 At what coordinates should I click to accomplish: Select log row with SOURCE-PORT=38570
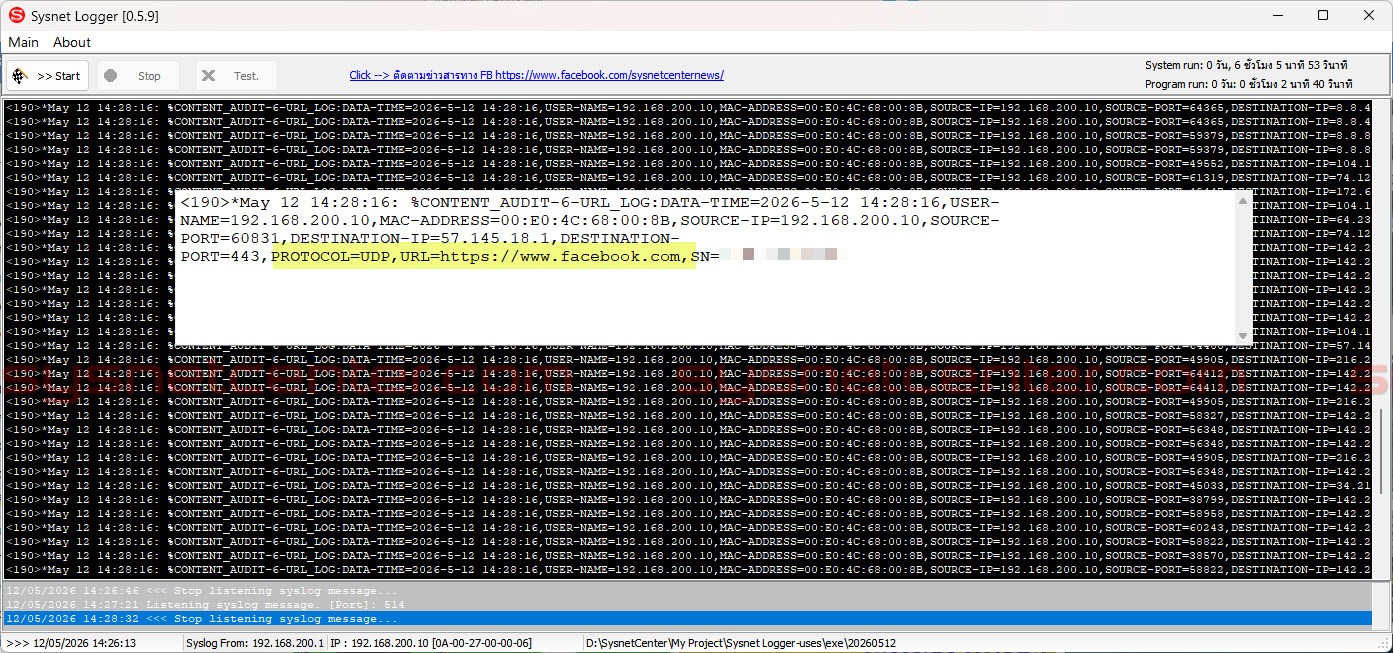(x=688, y=556)
